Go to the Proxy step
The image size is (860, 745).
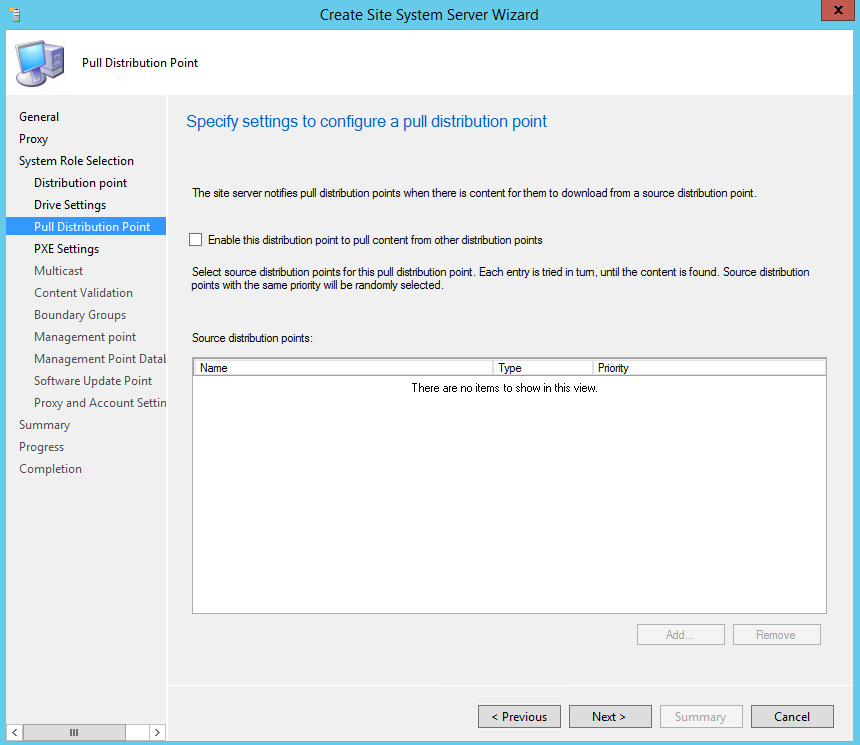point(33,139)
